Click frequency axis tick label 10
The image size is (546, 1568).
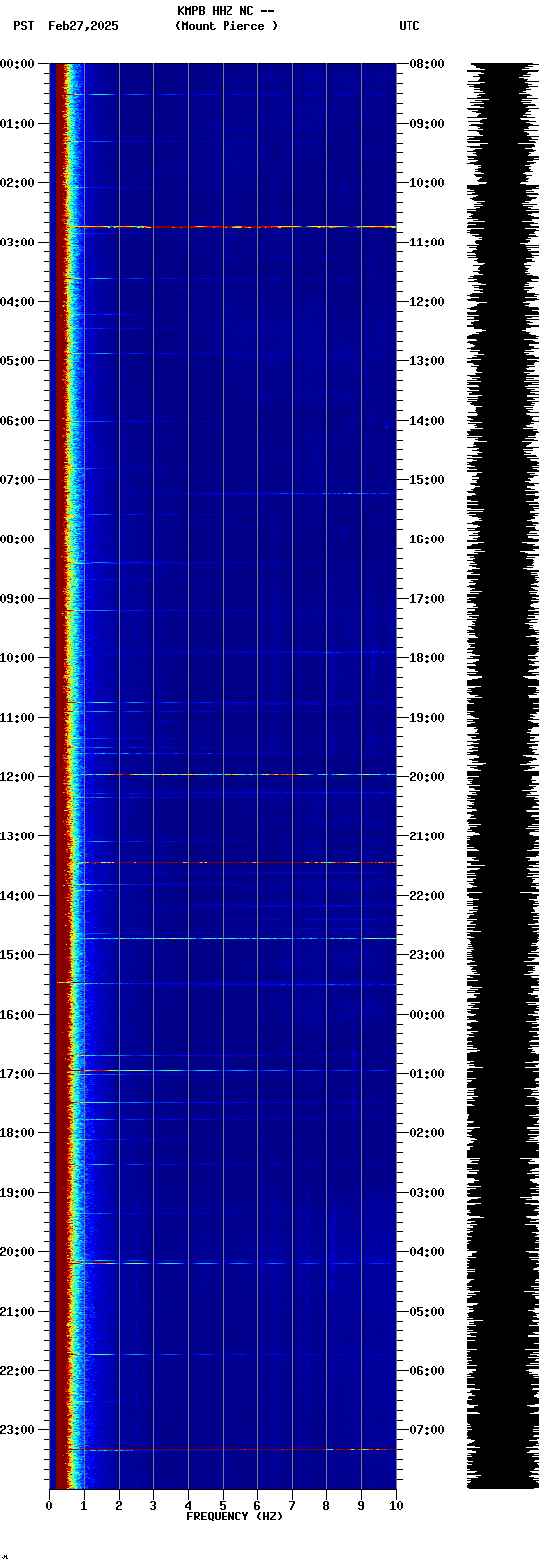396,1506
